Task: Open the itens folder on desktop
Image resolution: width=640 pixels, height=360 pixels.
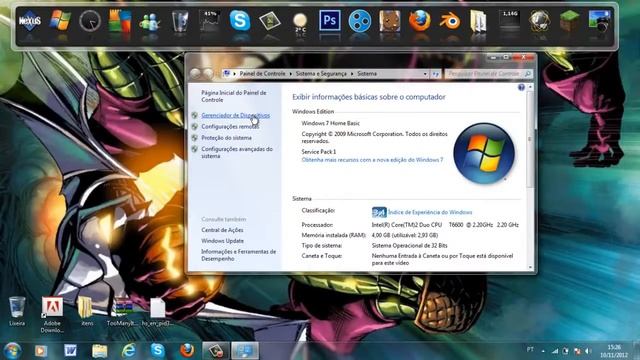Action: 87,311
